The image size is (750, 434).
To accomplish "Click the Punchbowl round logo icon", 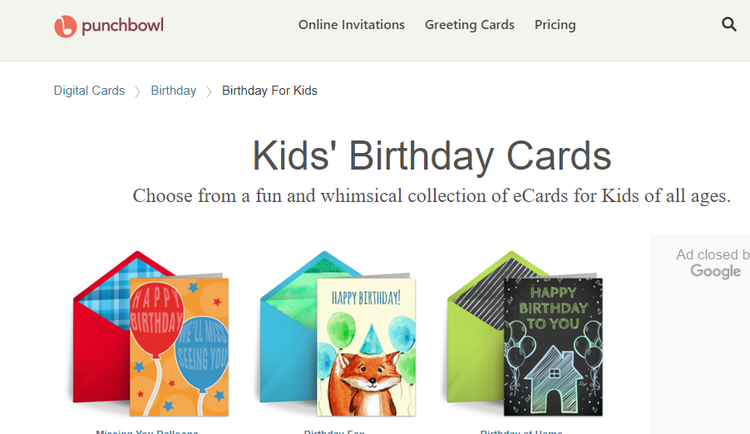I will 65,26.
